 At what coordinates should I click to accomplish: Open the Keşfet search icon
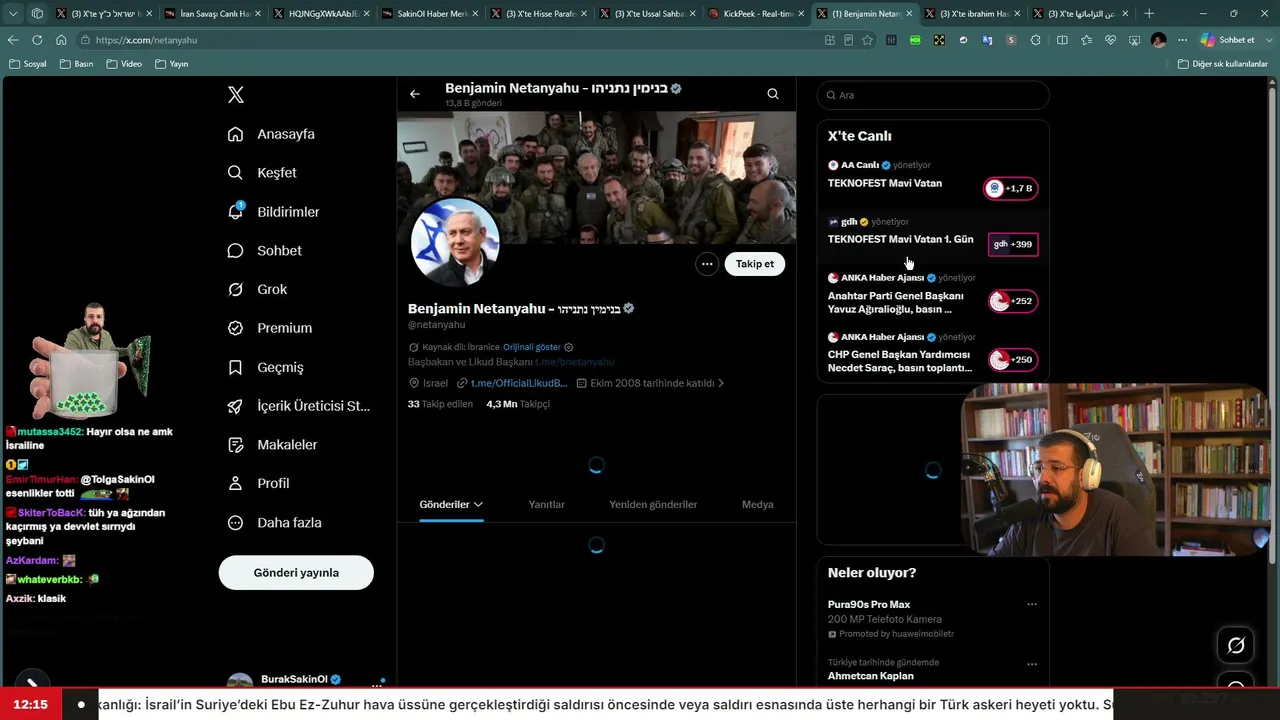click(235, 173)
